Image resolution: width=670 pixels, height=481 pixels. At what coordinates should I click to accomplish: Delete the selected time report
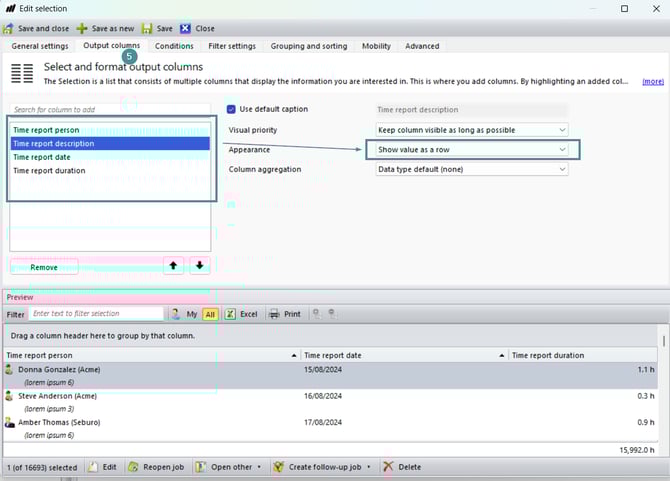coord(402,467)
